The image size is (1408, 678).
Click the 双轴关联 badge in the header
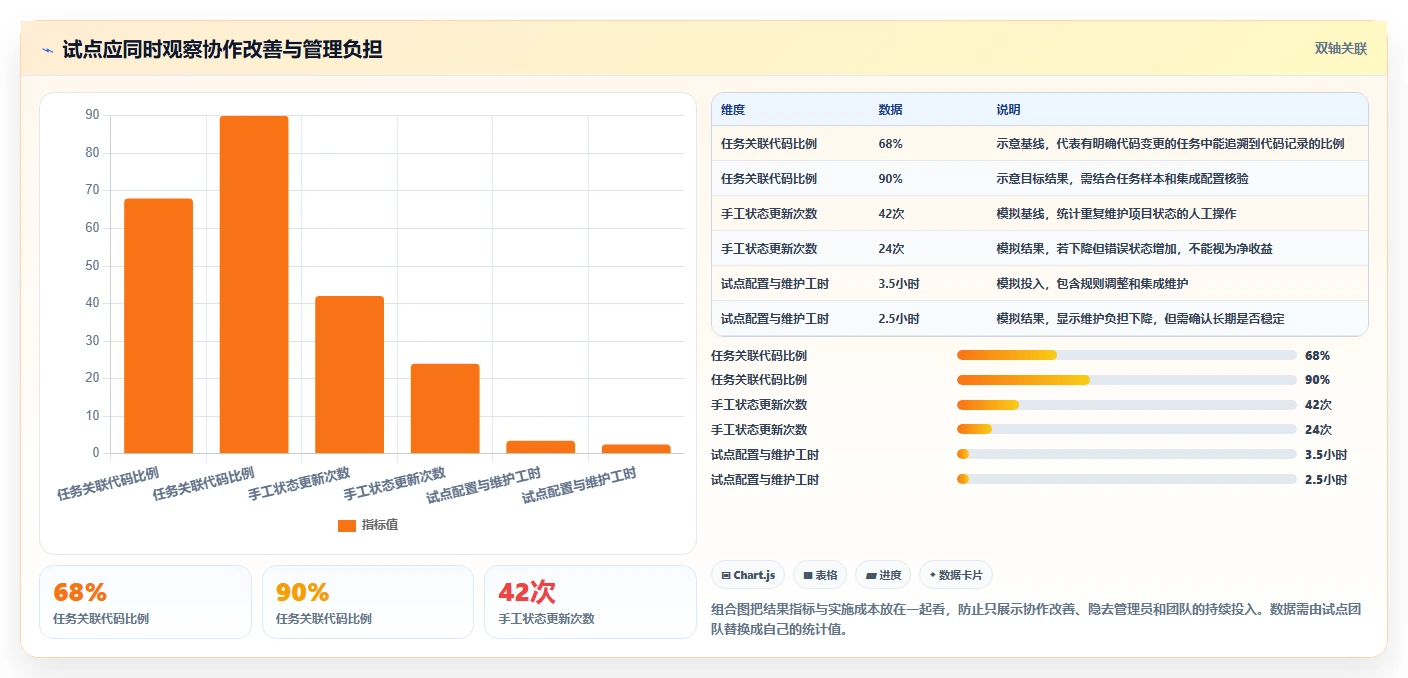[x=1340, y=49]
